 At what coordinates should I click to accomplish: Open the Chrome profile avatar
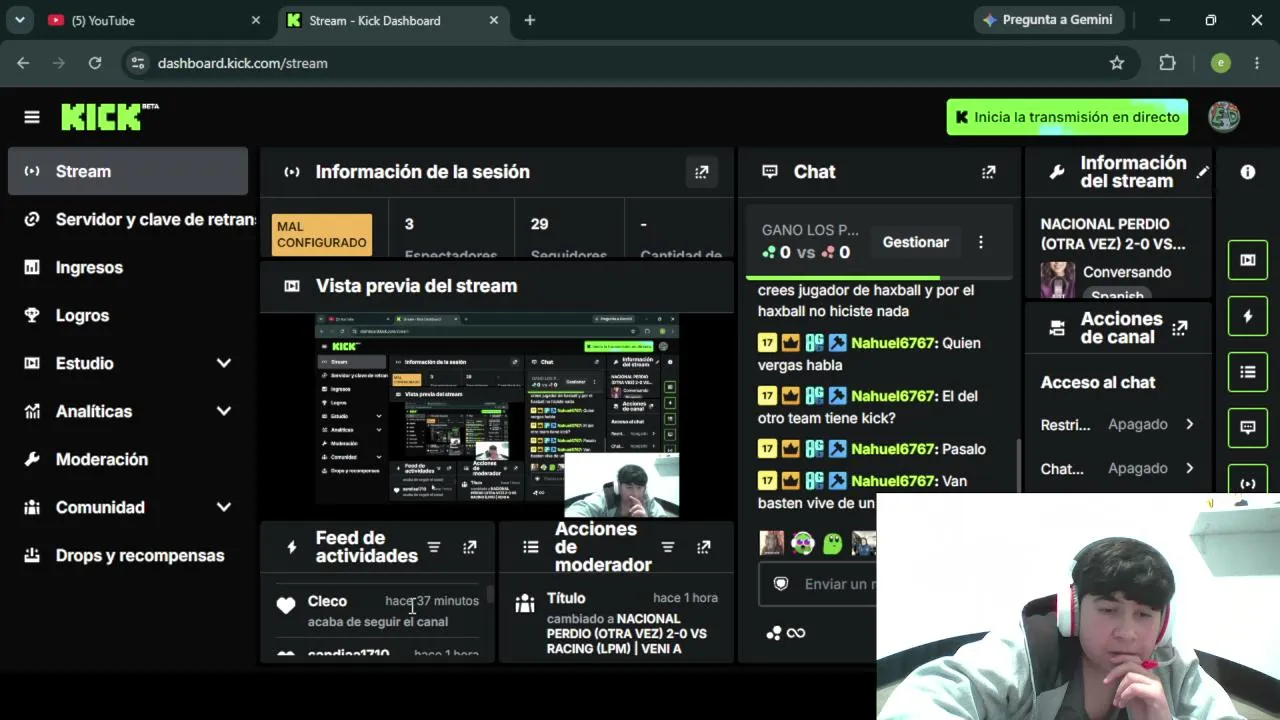[x=1220, y=63]
